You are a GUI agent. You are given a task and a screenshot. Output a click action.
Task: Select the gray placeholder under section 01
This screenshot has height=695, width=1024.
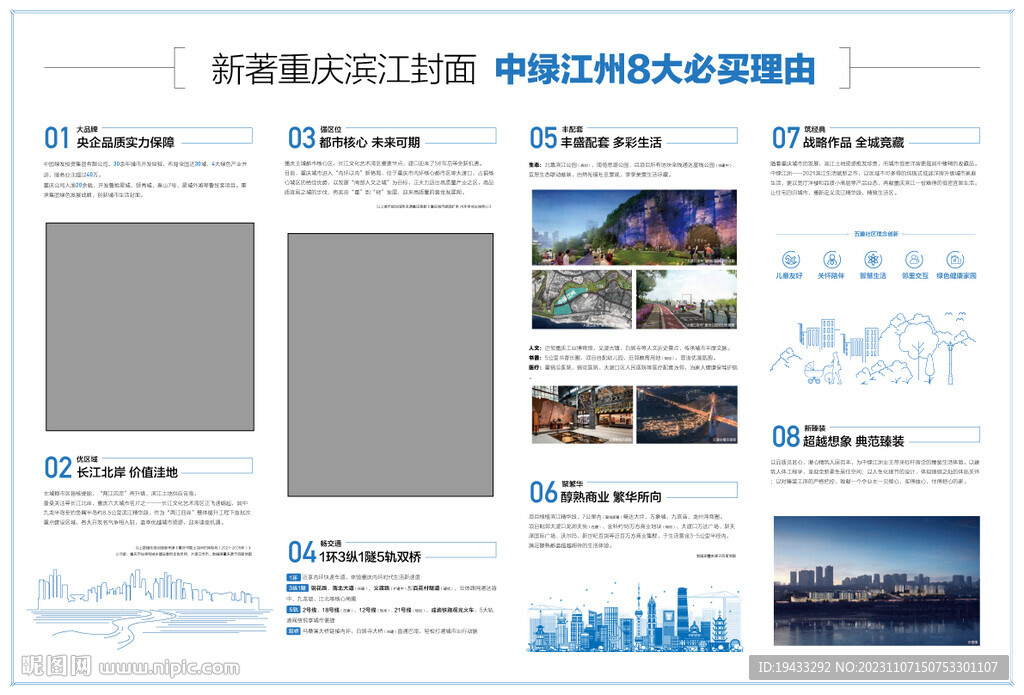pyautogui.click(x=150, y=327)
